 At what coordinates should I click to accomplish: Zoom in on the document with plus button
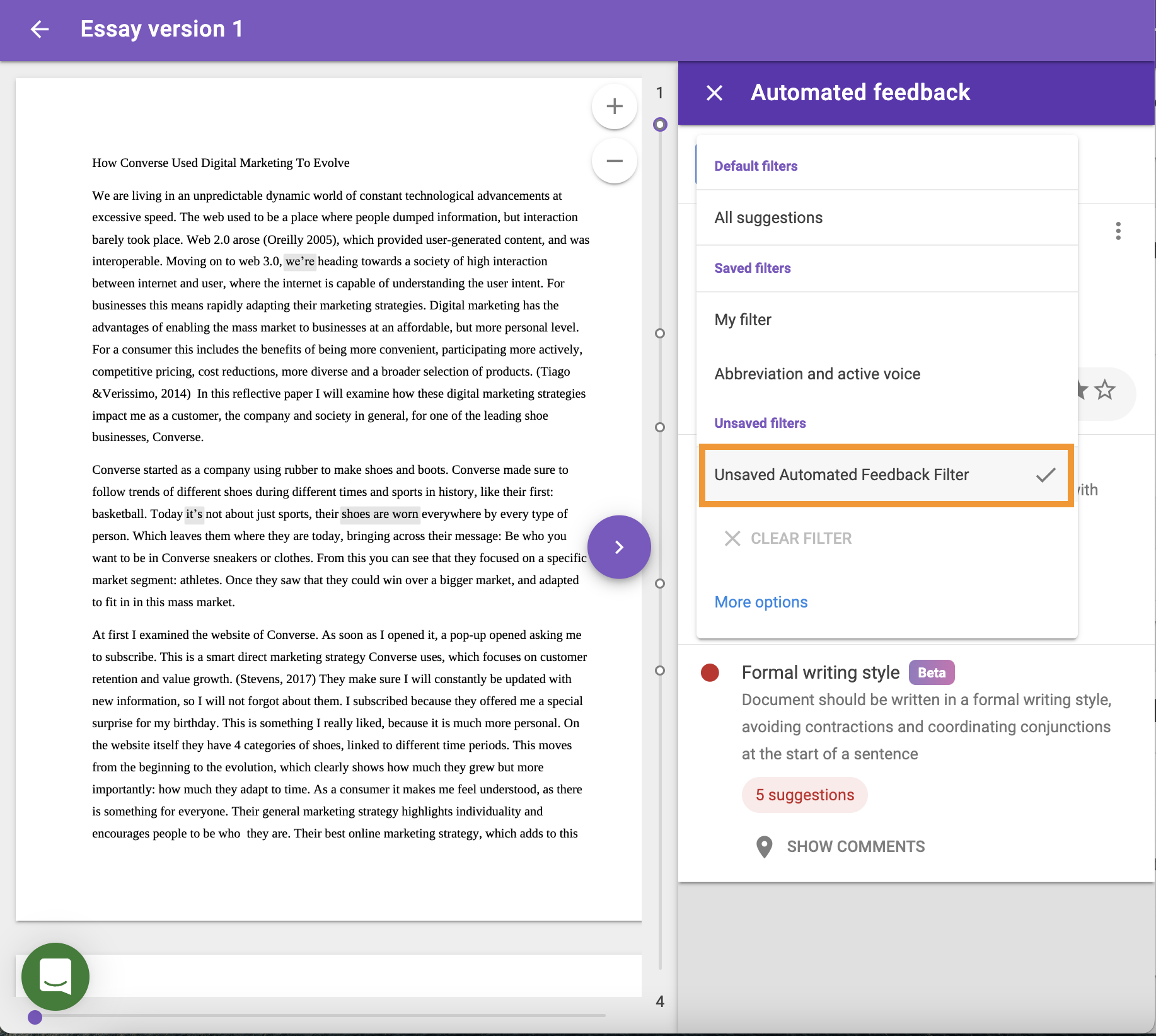point(615,106)
